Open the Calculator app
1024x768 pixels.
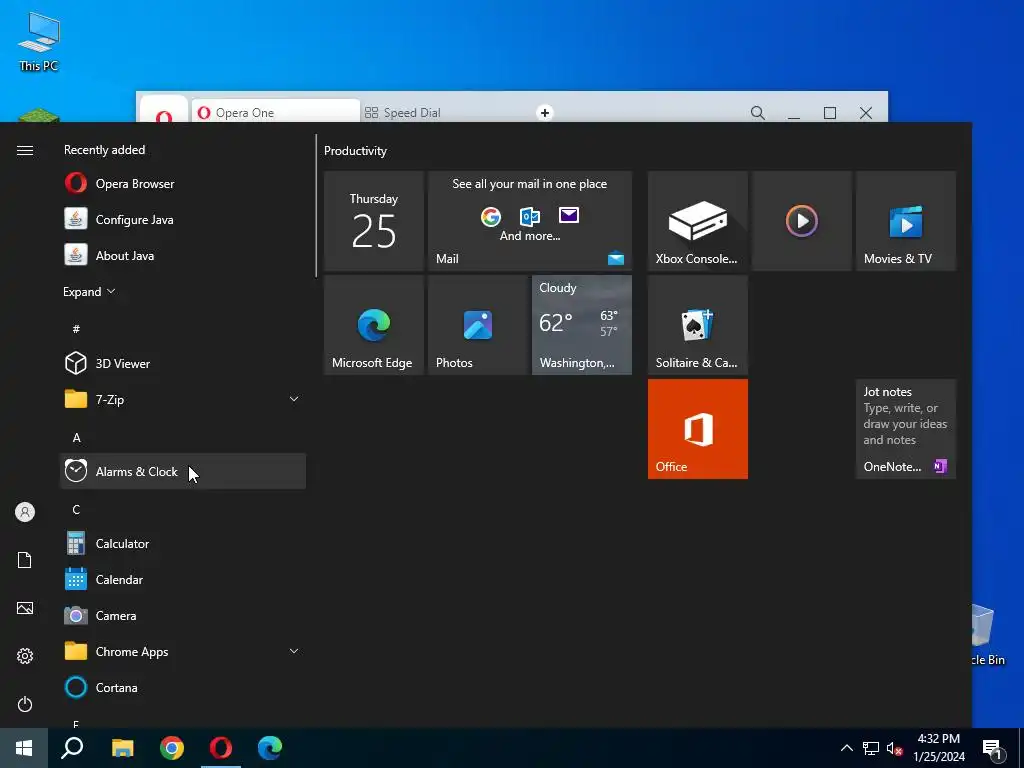coord(183,543)
